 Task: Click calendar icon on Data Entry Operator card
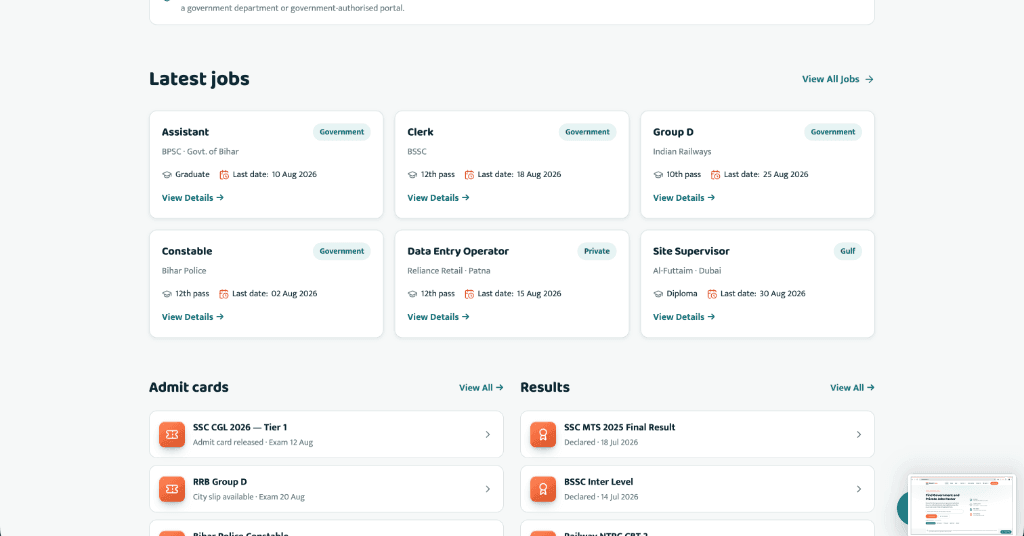pos(469,294)
